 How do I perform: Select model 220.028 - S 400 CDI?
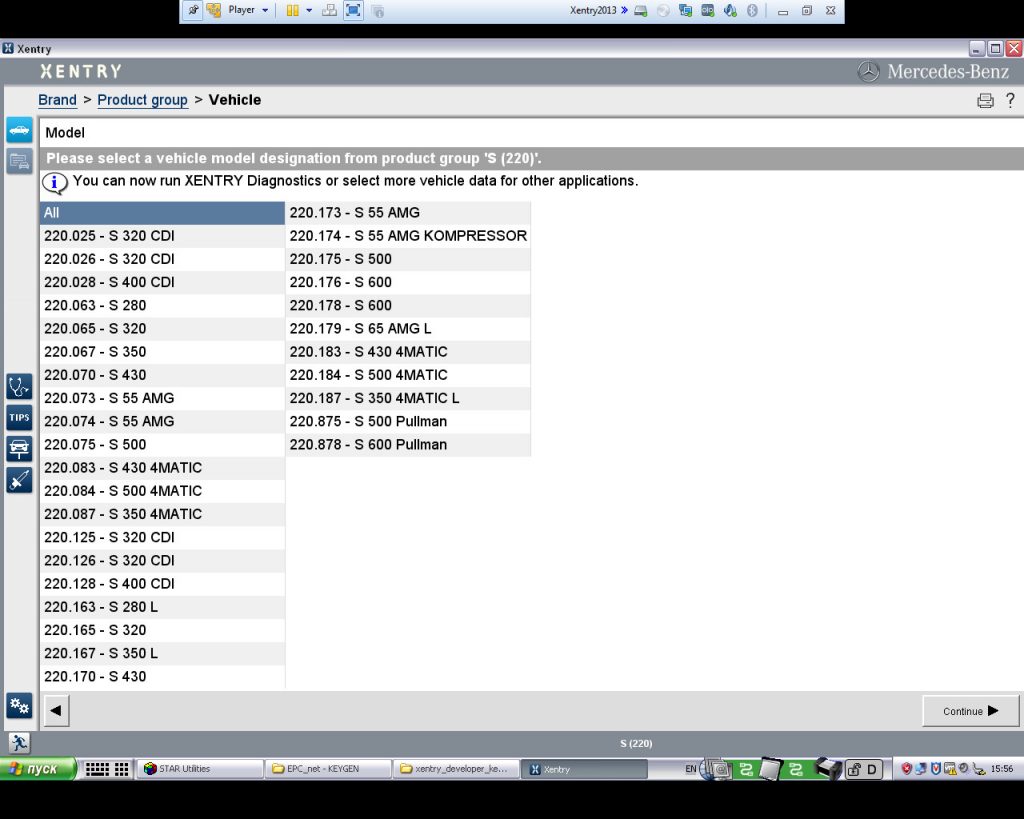(163, 282)
